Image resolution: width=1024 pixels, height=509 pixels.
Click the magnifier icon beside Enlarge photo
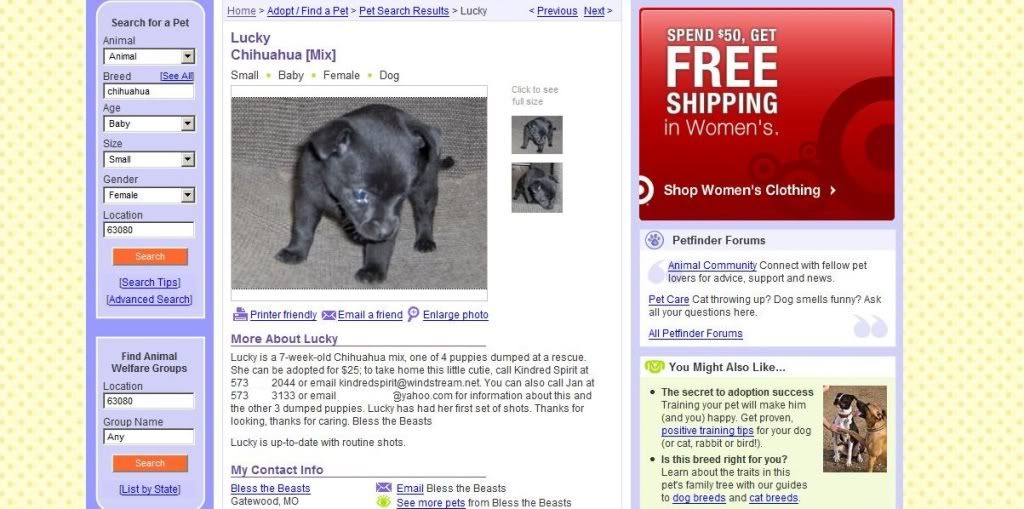[x=413, y=314]
